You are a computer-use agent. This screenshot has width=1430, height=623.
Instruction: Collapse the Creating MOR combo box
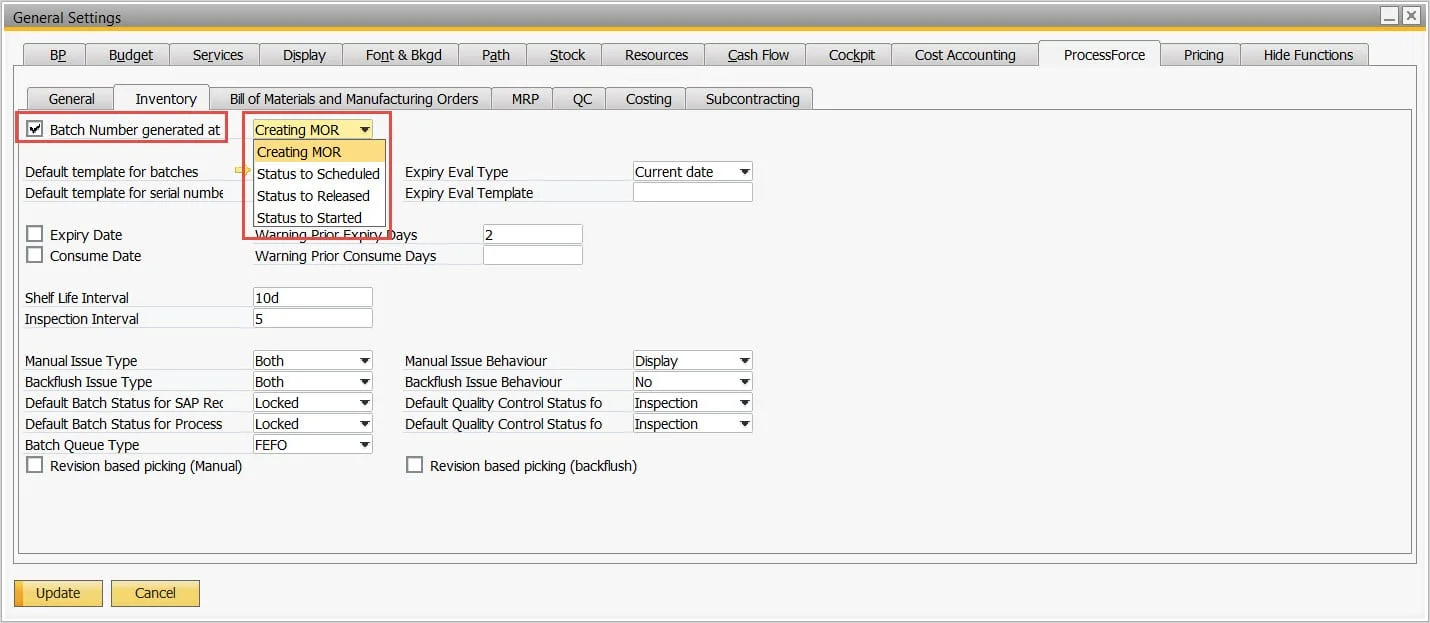click(x=365, y=130)
